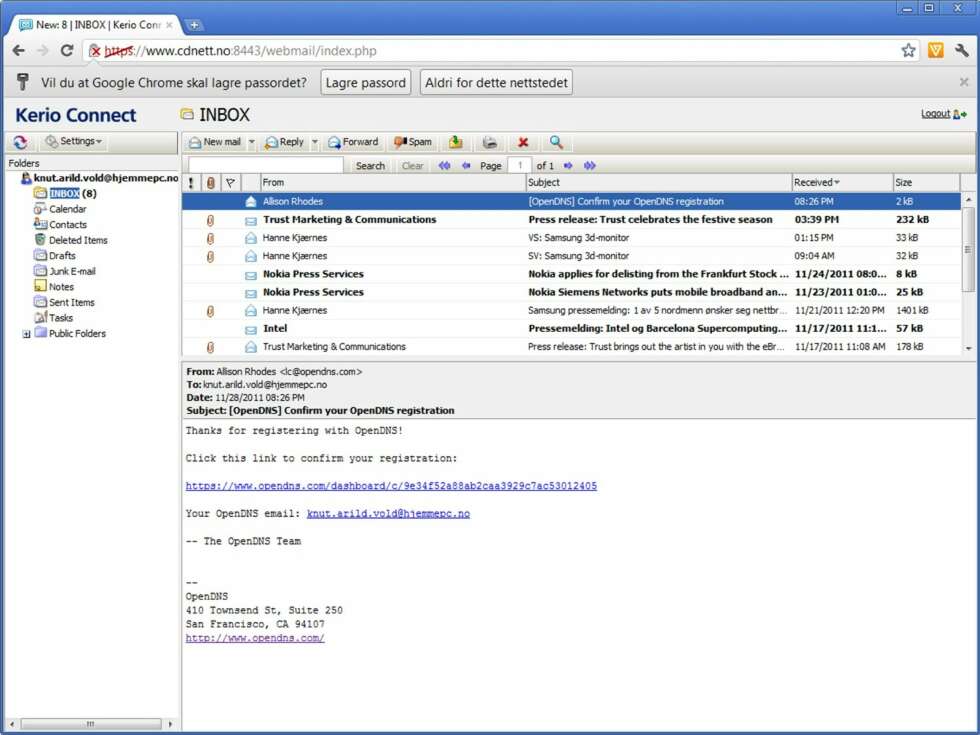The width and height of the screenshot is (980, 735).
Task: Open the Tasks folder
Action: coord(54,318)
